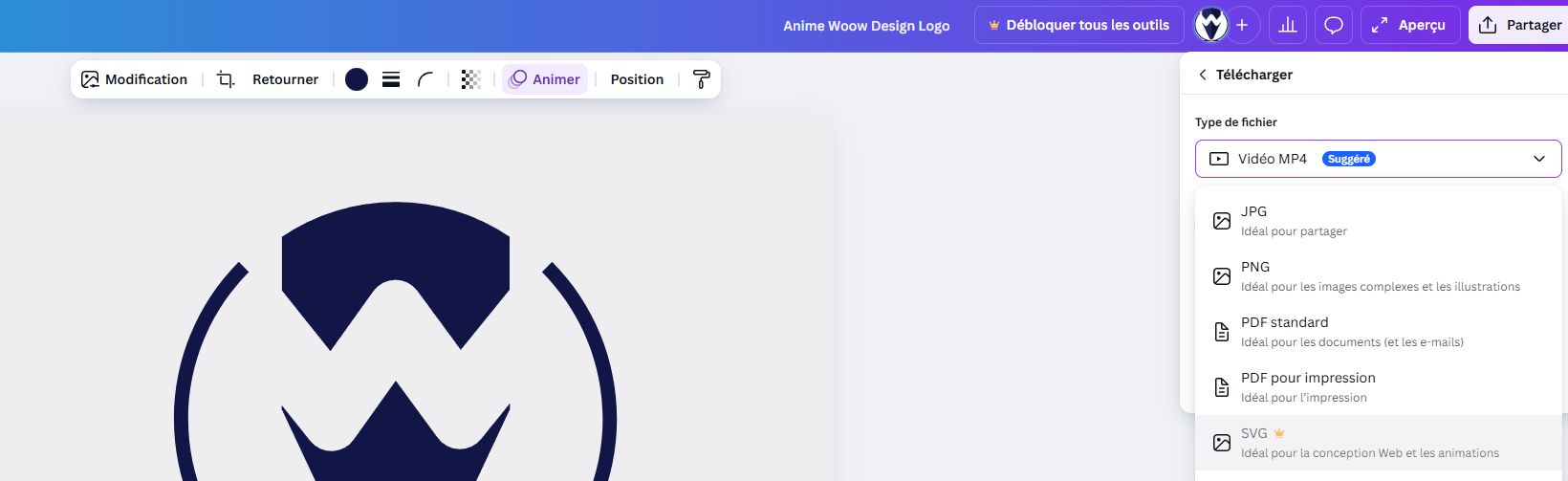The width and height of the screenshot is (1568, 481).
Task: Select the JPG file type option
Action: click(x=1377, y=221)
